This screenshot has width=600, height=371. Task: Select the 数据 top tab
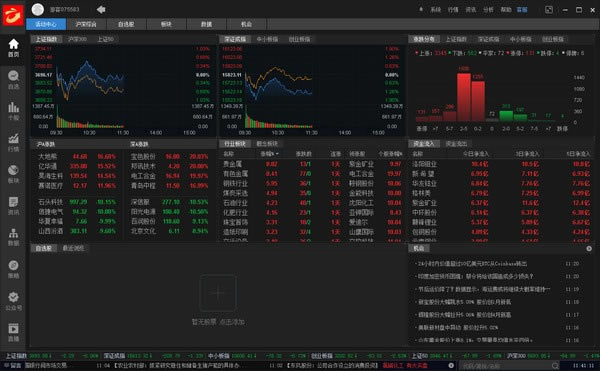[x=207, y=24]
